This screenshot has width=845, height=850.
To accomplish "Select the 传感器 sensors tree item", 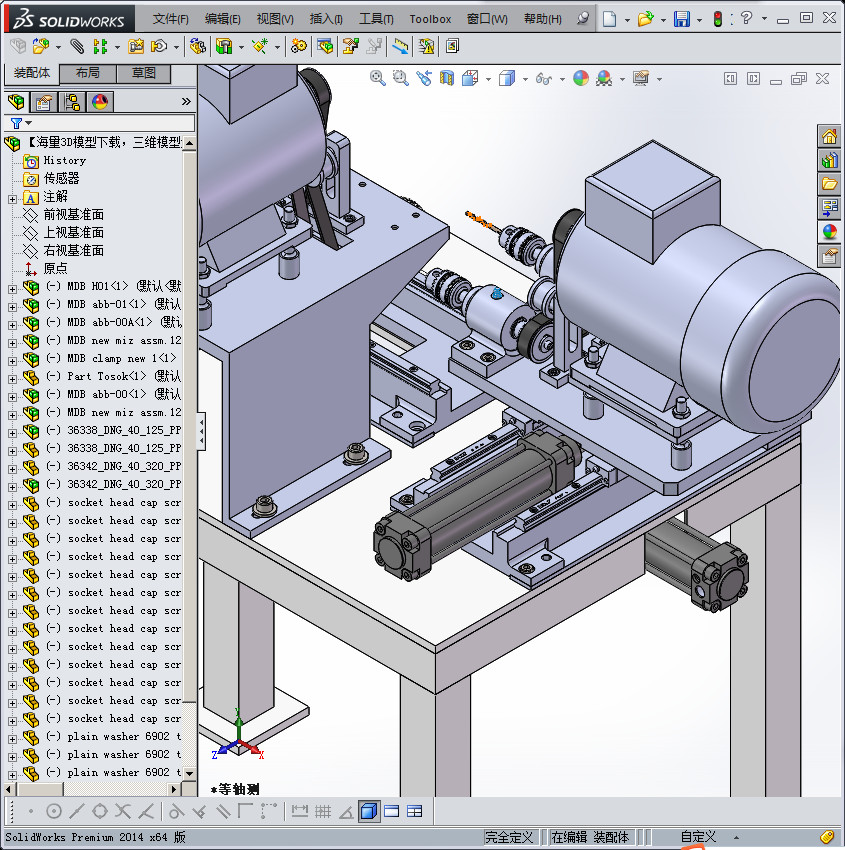I will pos(61,178).
